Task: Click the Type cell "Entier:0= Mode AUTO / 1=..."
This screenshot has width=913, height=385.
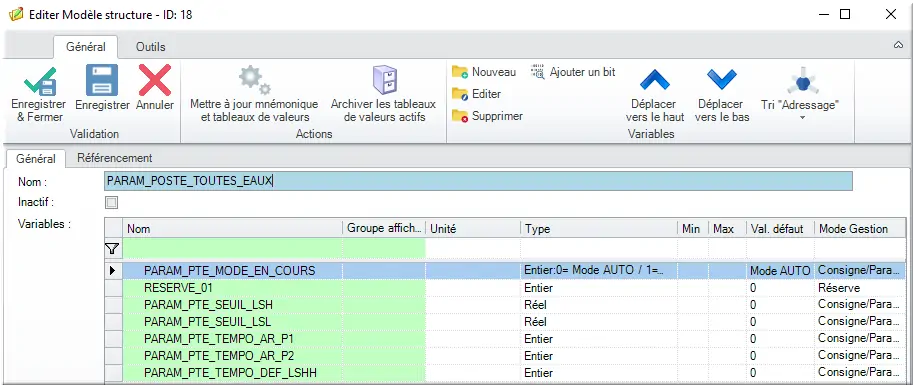Action: pyautogui.click(x=599, y=270)
